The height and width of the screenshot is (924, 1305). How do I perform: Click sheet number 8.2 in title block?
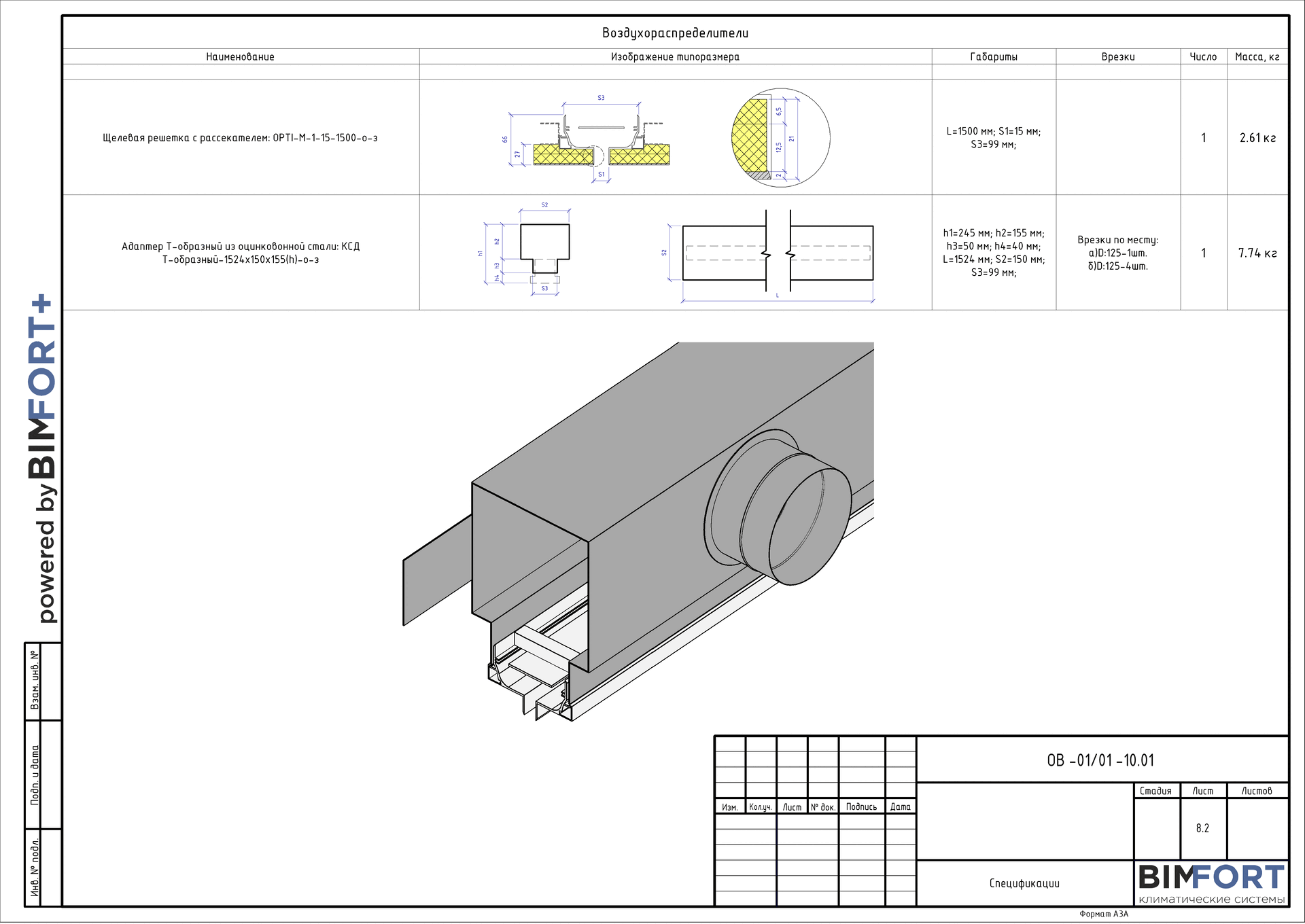point(1202,828)
